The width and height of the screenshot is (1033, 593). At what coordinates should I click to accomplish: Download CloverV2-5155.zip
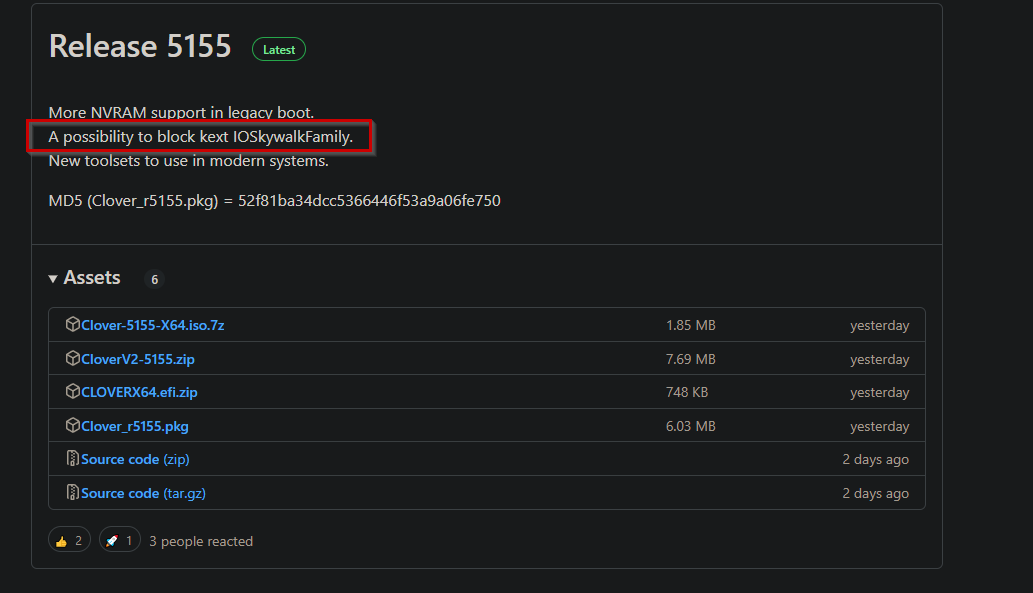coord(138,359)
